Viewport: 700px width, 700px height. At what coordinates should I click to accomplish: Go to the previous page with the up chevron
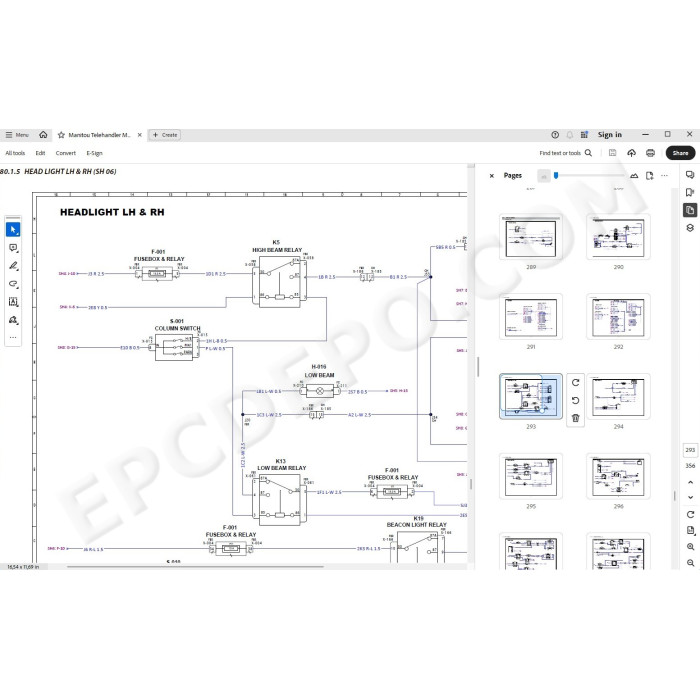690,483
